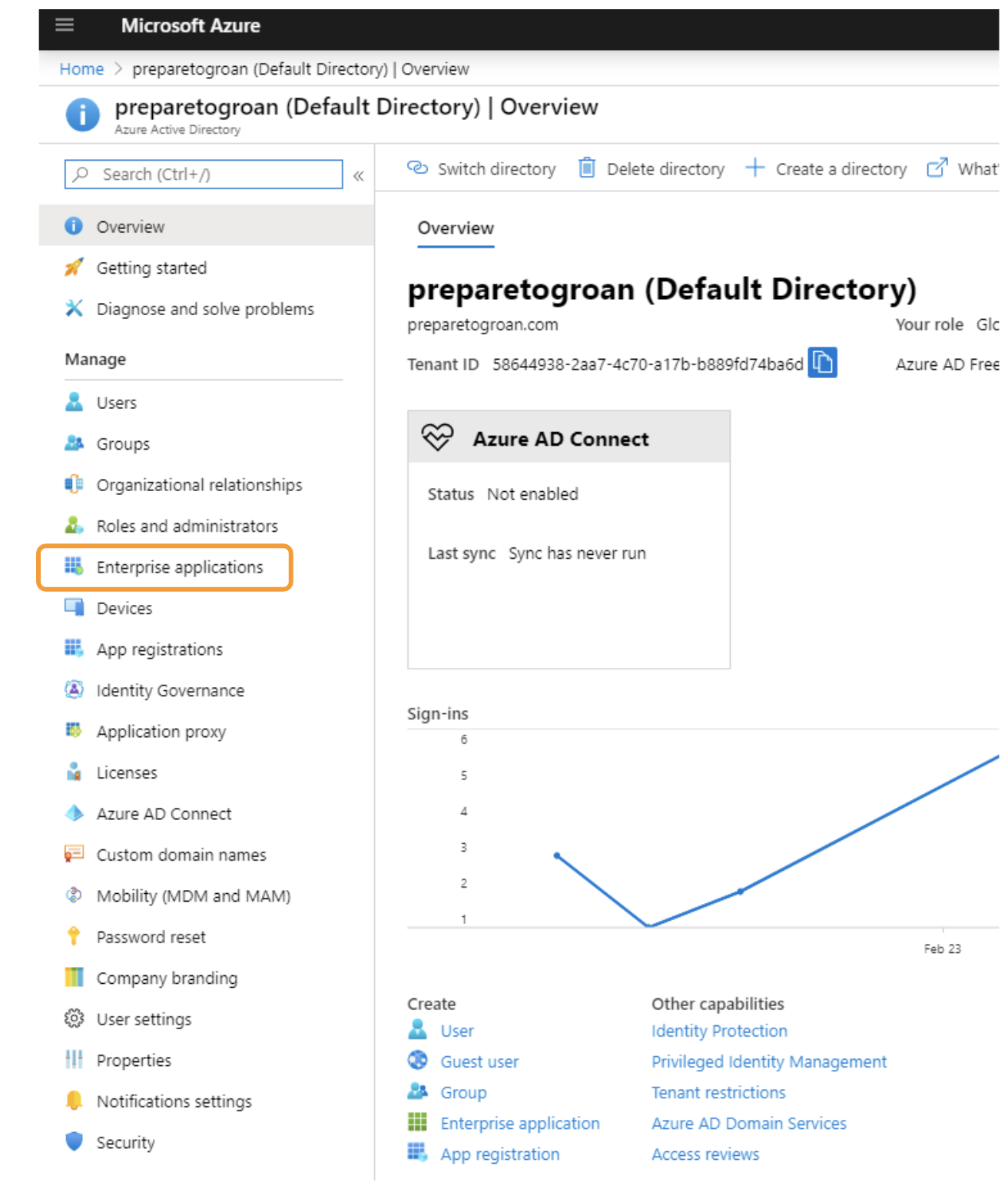Click the Users icon in Manage list
This screenshot has height=1199, width=1008.
pos(74,402)
